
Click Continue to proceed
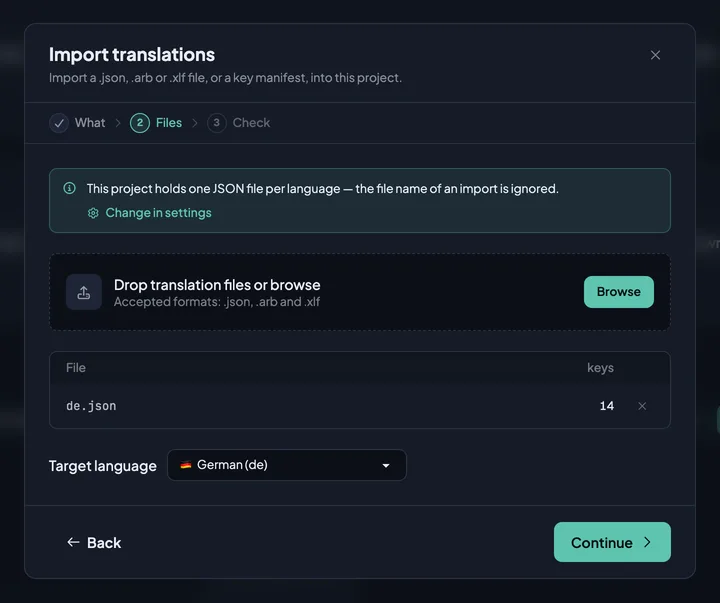[x=612, y=542]
